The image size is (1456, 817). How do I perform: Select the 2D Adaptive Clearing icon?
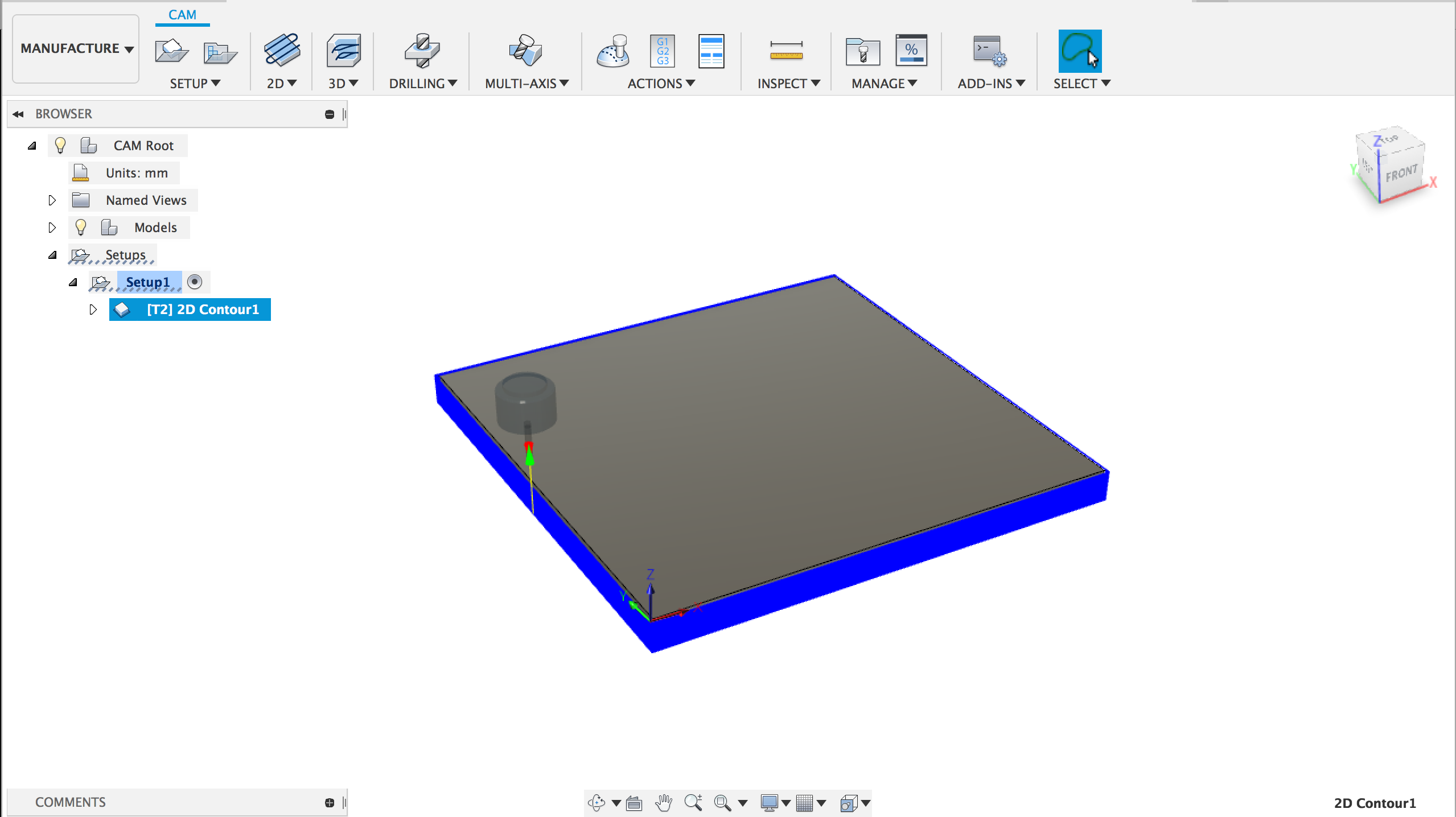(282, 50)
